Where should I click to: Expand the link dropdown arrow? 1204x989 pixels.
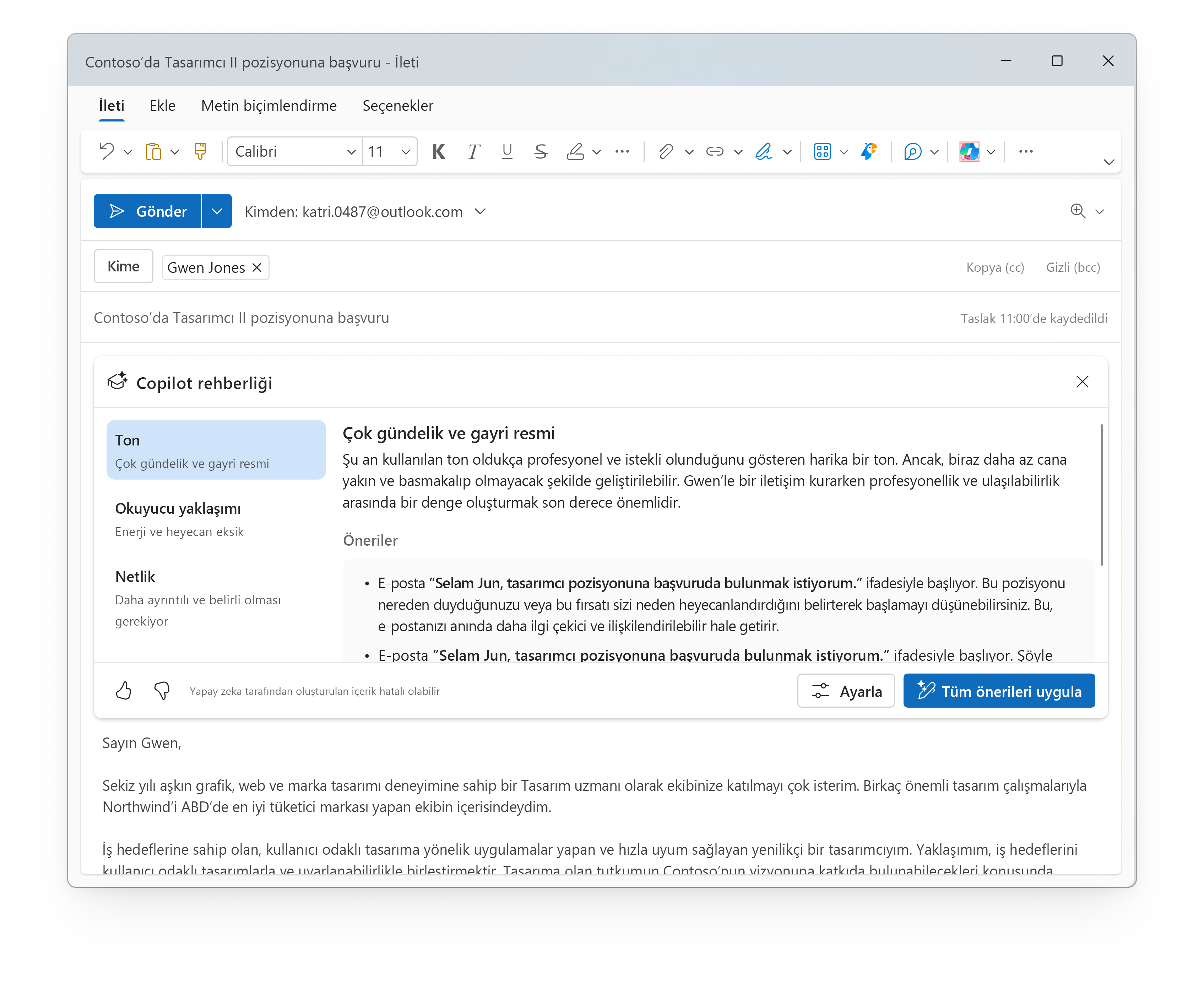pos(738,152)
